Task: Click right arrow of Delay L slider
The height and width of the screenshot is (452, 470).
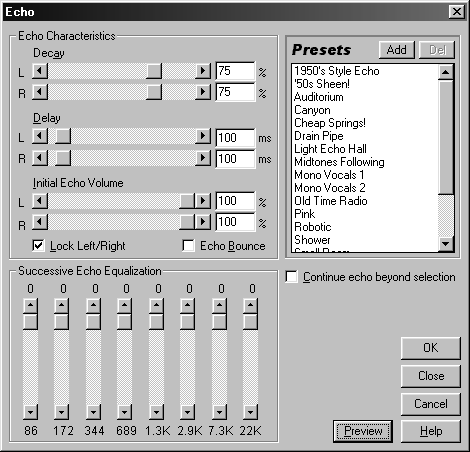Action: pyautogui.click(x=203, y=136)
